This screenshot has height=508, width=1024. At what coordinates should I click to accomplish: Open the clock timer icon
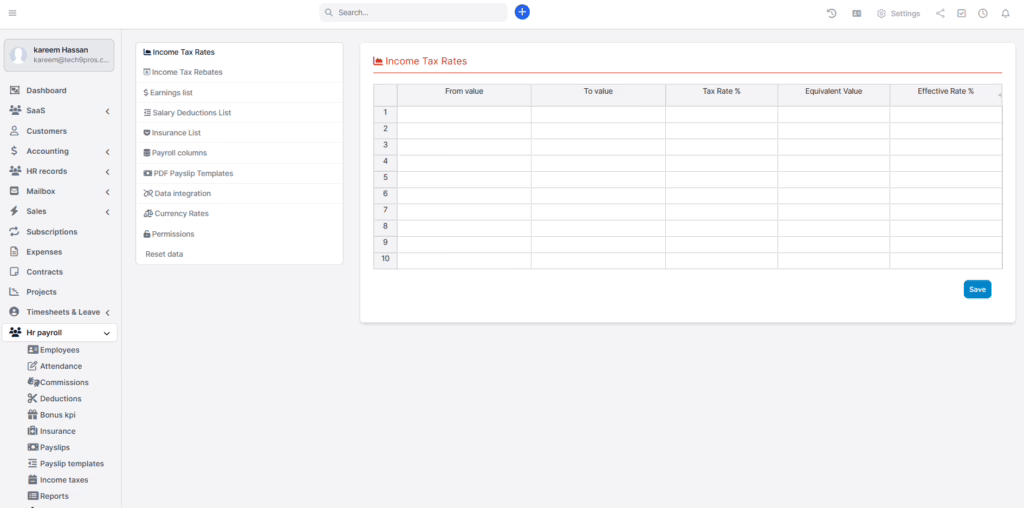point(983,13)
